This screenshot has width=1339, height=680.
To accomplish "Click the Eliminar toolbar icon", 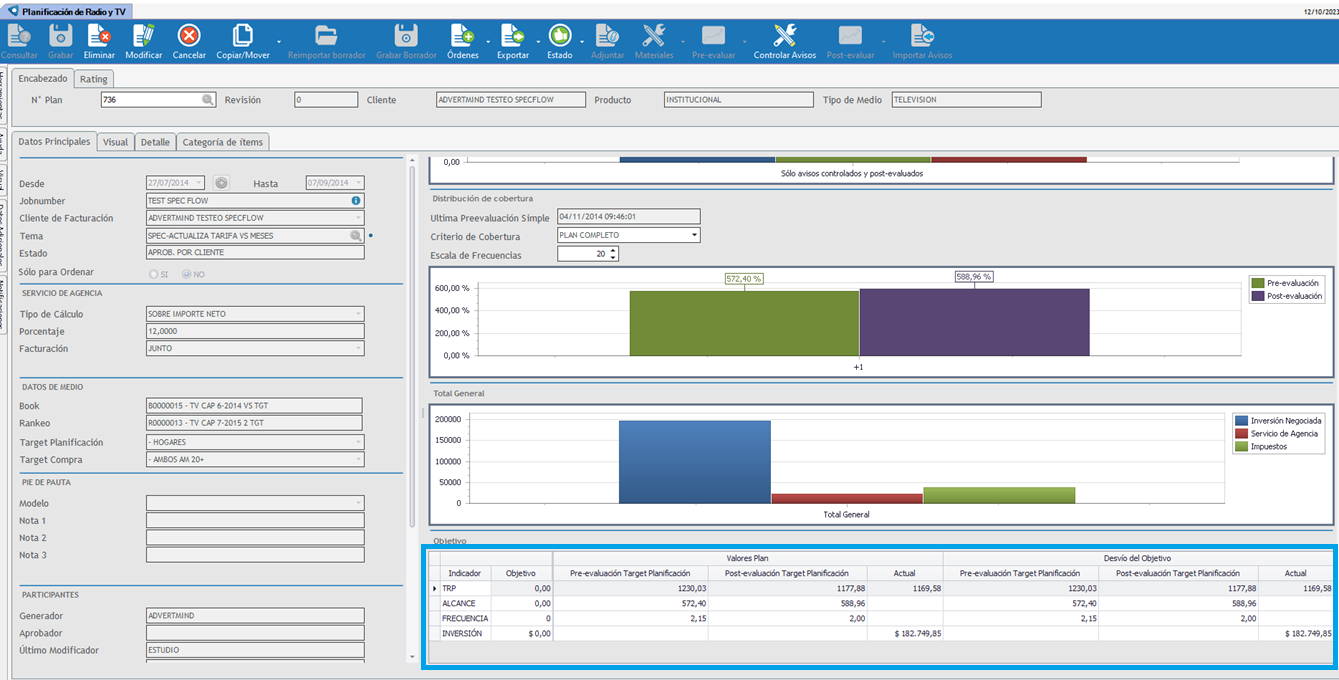I will [99, 36].
